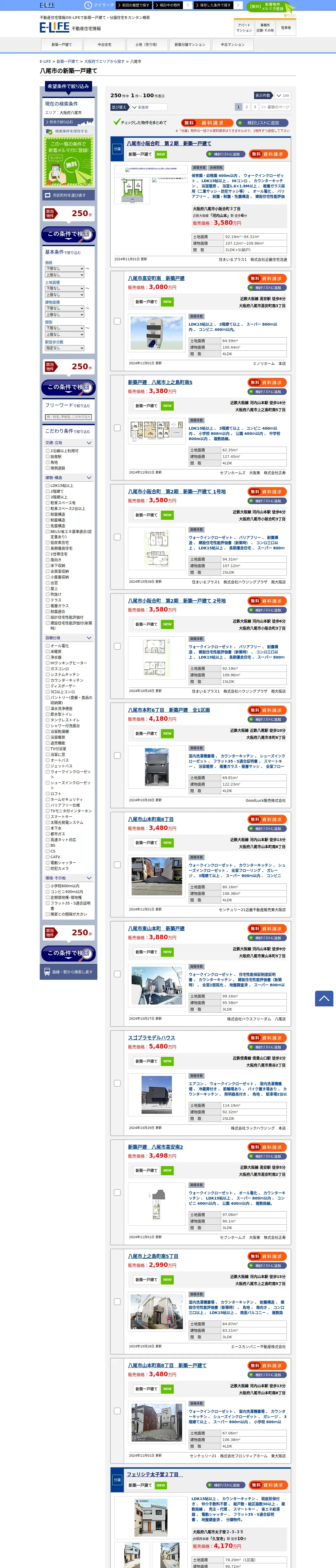This screenshot has width=336, height=1568.
Task: Check the 角地 checkbox
Action: (48, 463)
